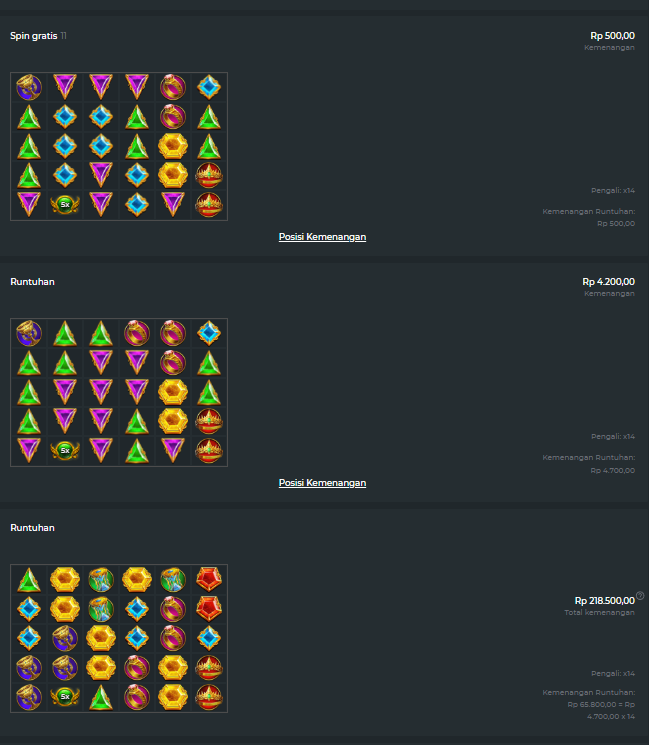Click the Rp 218.500,00 total kemenangan amount
649x745 pixels.
pos(604,601)
